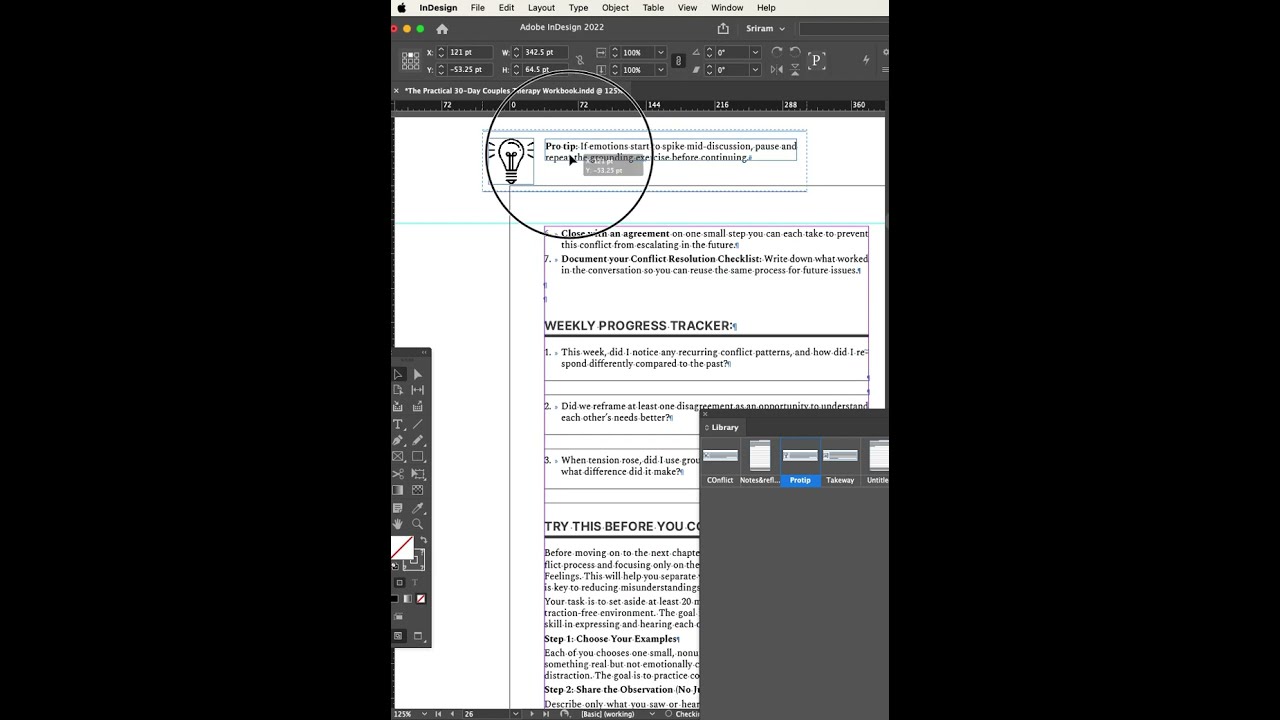Open the page number dropdown arrow
Screen dimensions: 1280x720
pos(515,714)
